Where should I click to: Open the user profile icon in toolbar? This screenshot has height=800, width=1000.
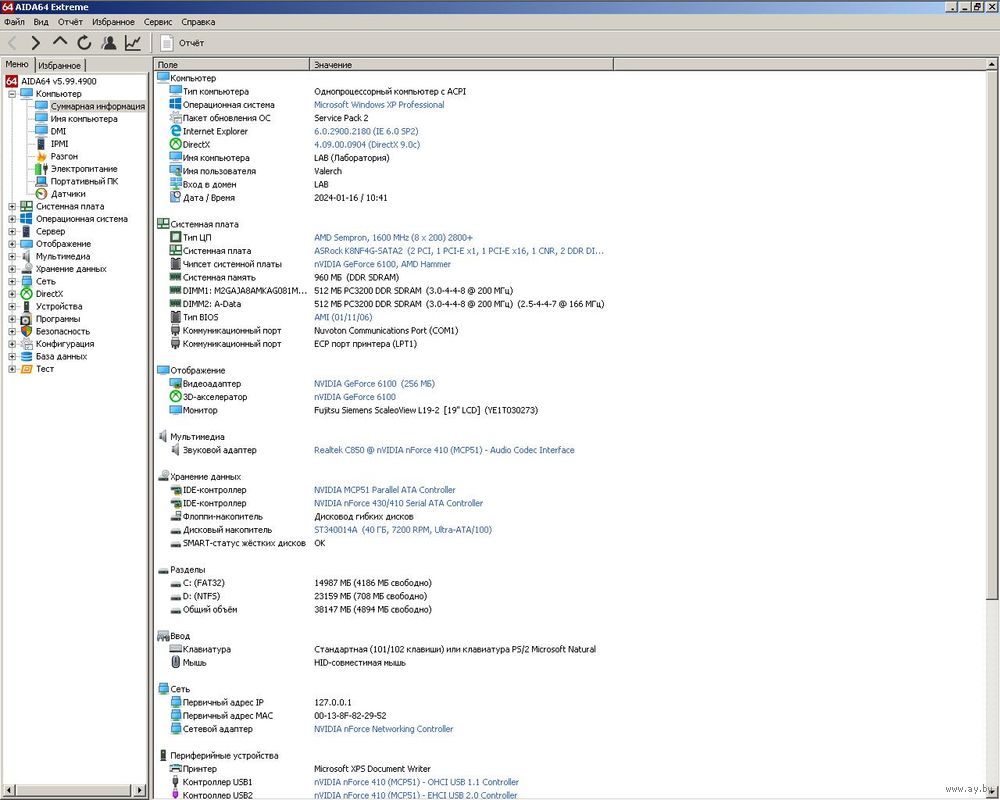click(108, 43)
